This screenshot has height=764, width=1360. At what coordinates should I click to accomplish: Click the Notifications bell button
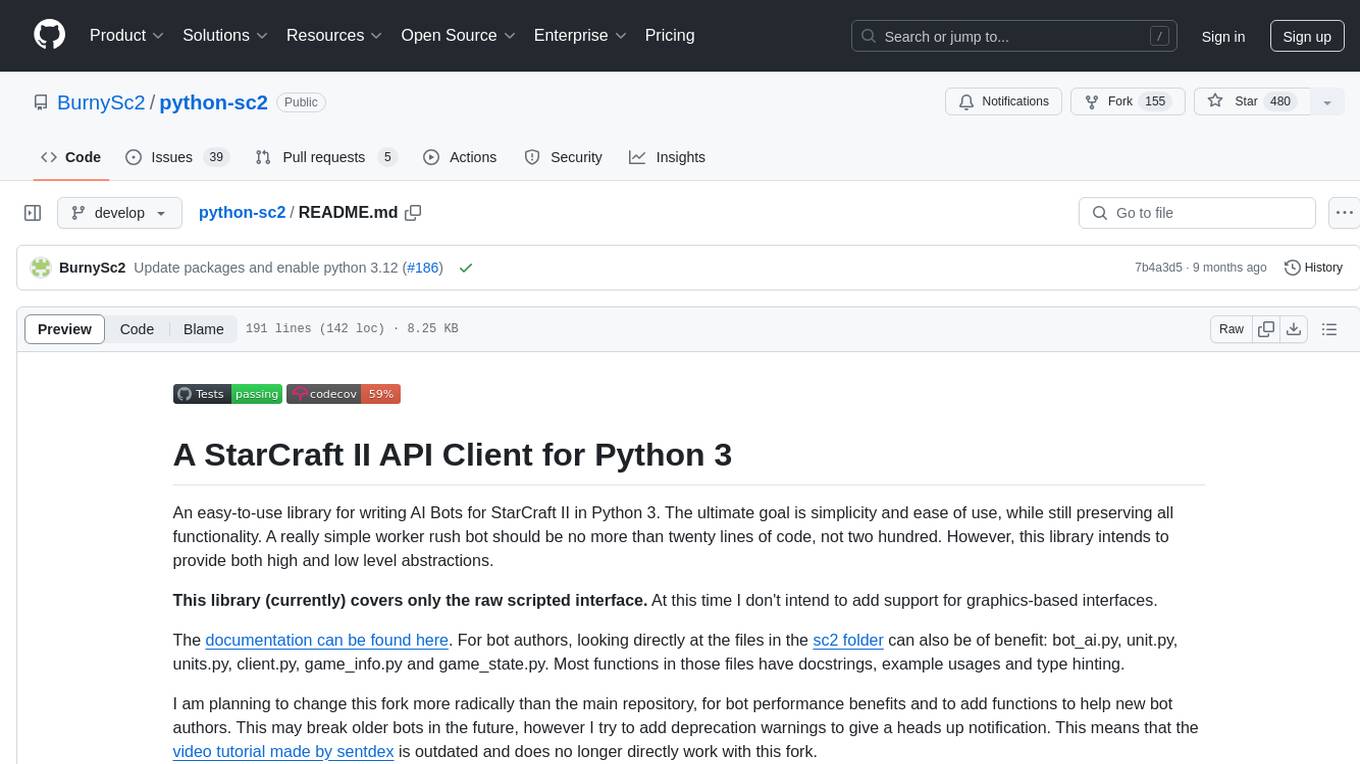click(1004, 102)
